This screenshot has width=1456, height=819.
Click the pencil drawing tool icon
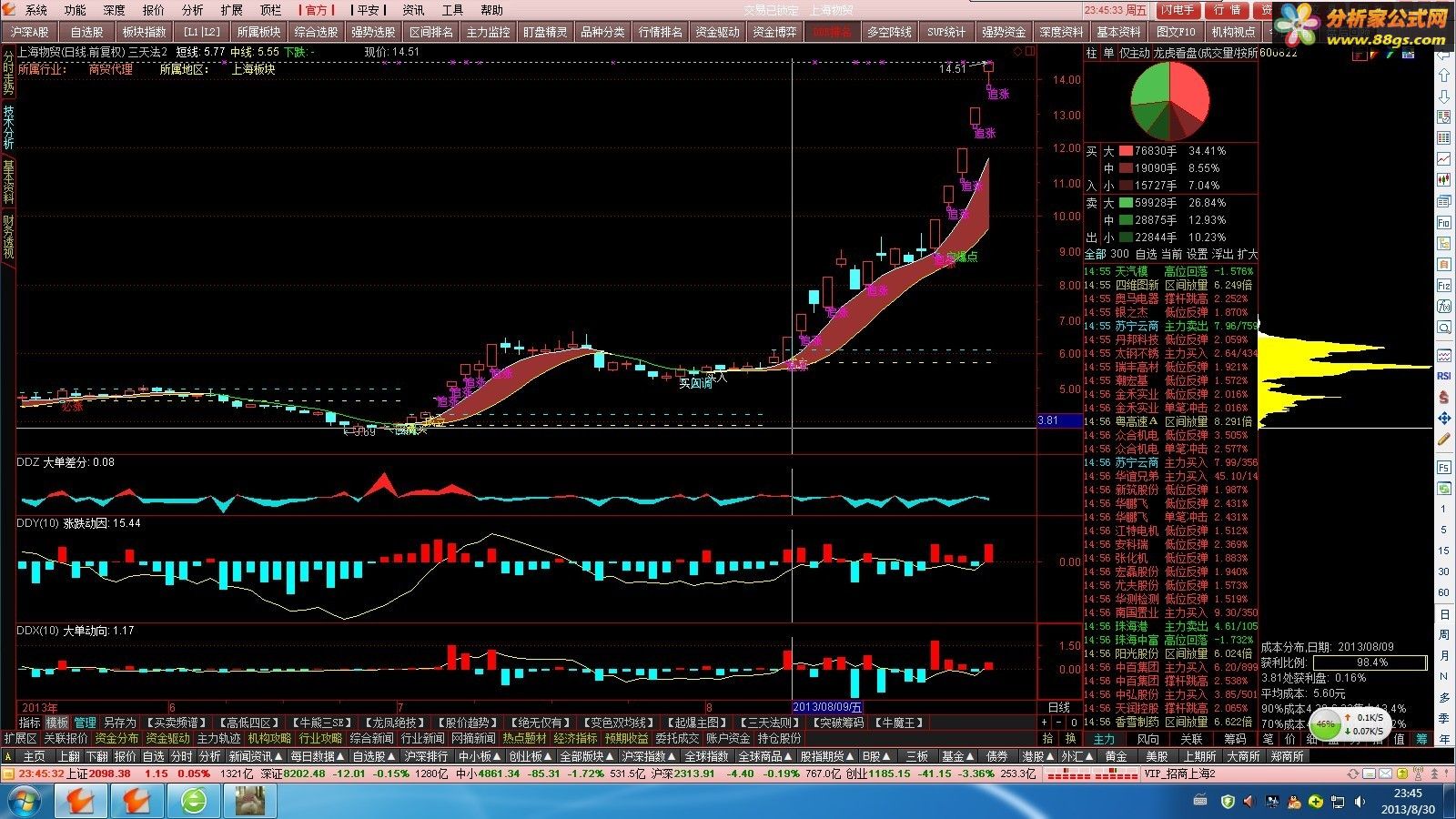pos(1443,439)
